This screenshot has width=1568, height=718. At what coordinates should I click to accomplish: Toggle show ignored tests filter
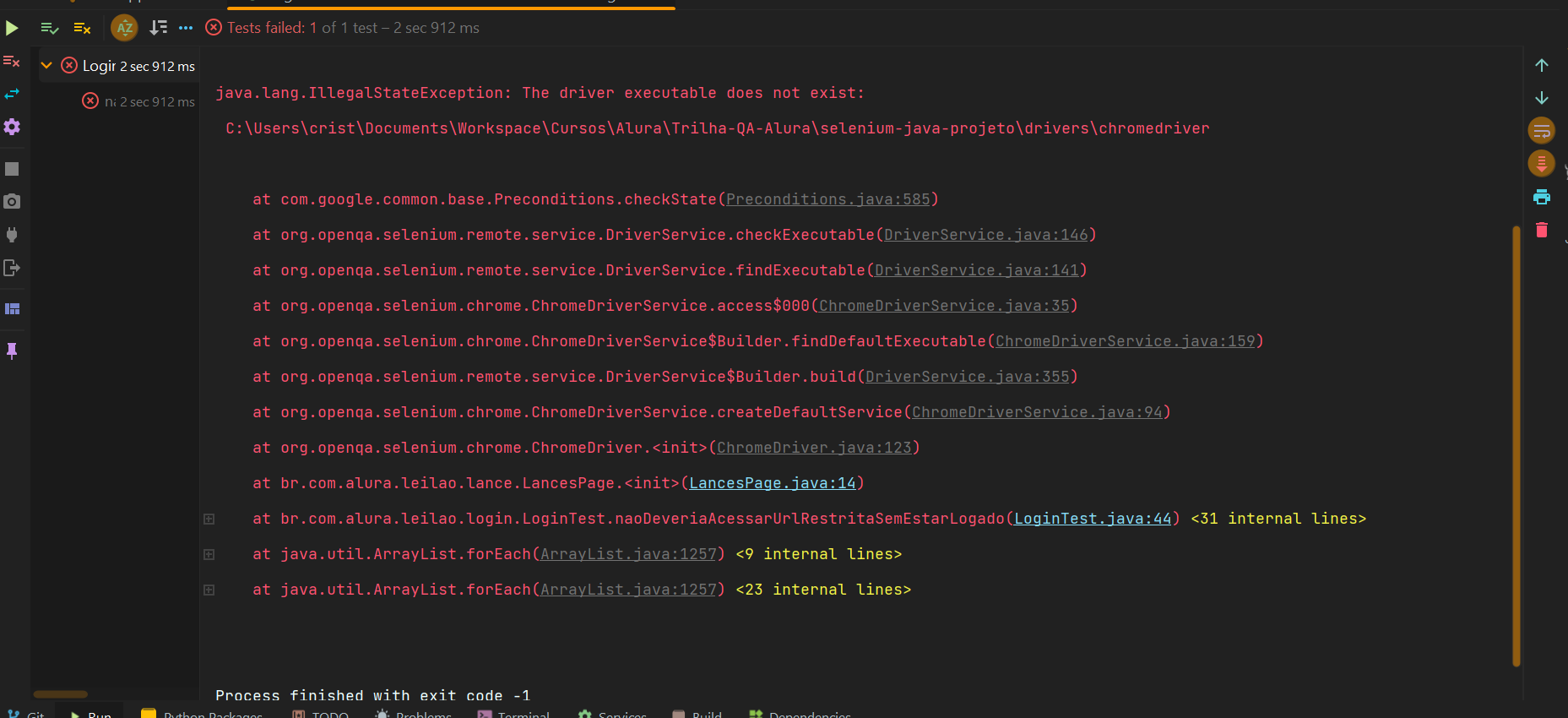[82, 28]
